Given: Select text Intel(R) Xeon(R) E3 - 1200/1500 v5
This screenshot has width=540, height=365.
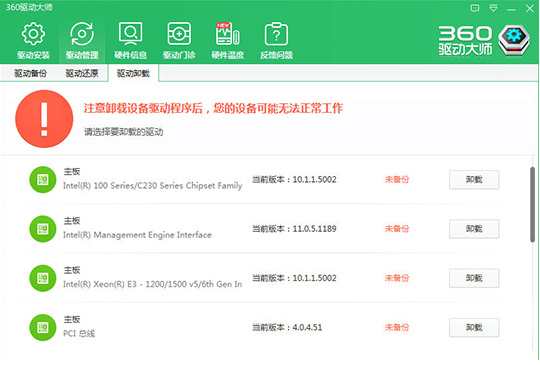Looking at the screenshot, I should click(x=153, y=284).
